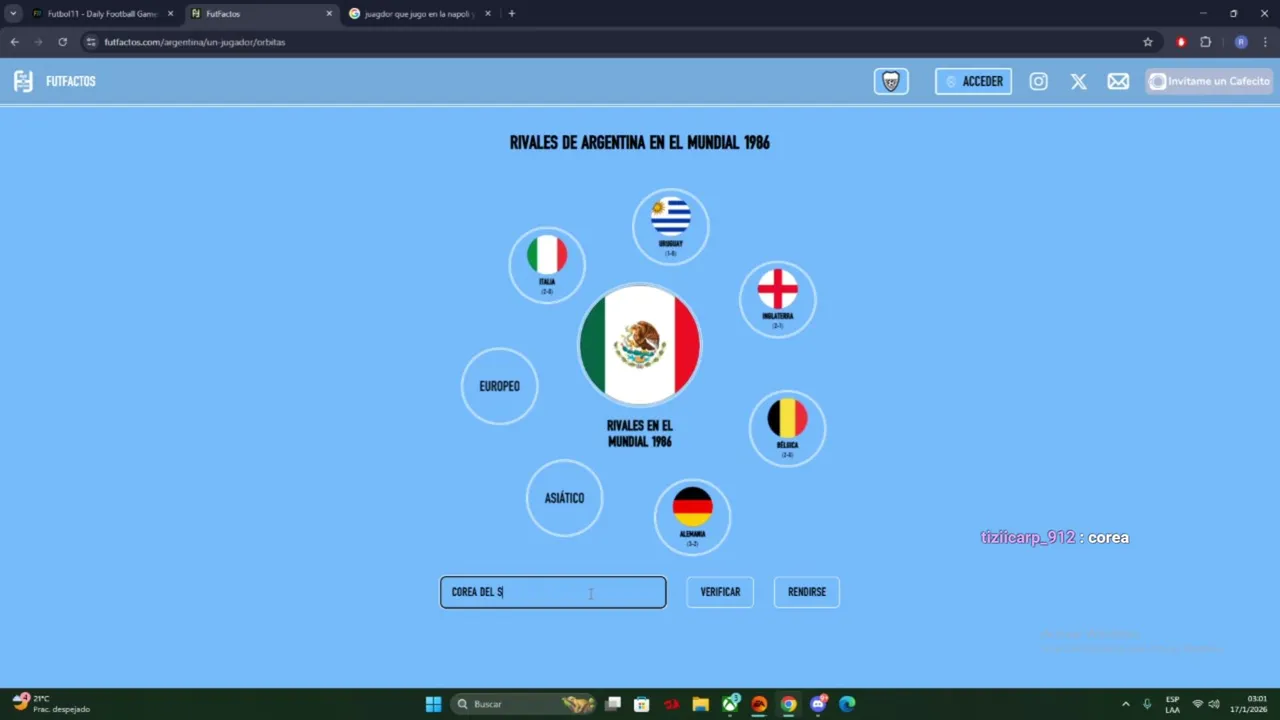Close the Google search tab
The width and height of the screenshot is (1280, 720).
click(x=488, y=14)
